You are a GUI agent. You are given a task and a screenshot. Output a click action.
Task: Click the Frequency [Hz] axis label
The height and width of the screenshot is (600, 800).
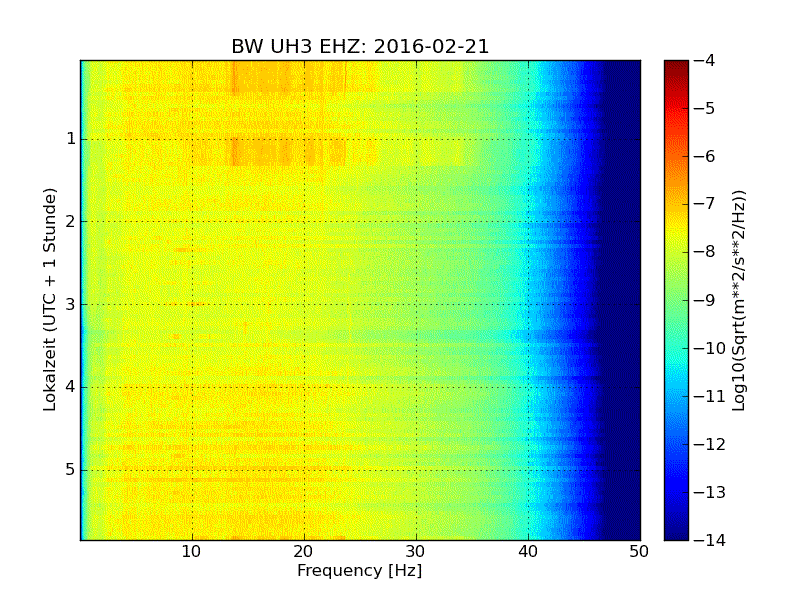pos(360,570)
